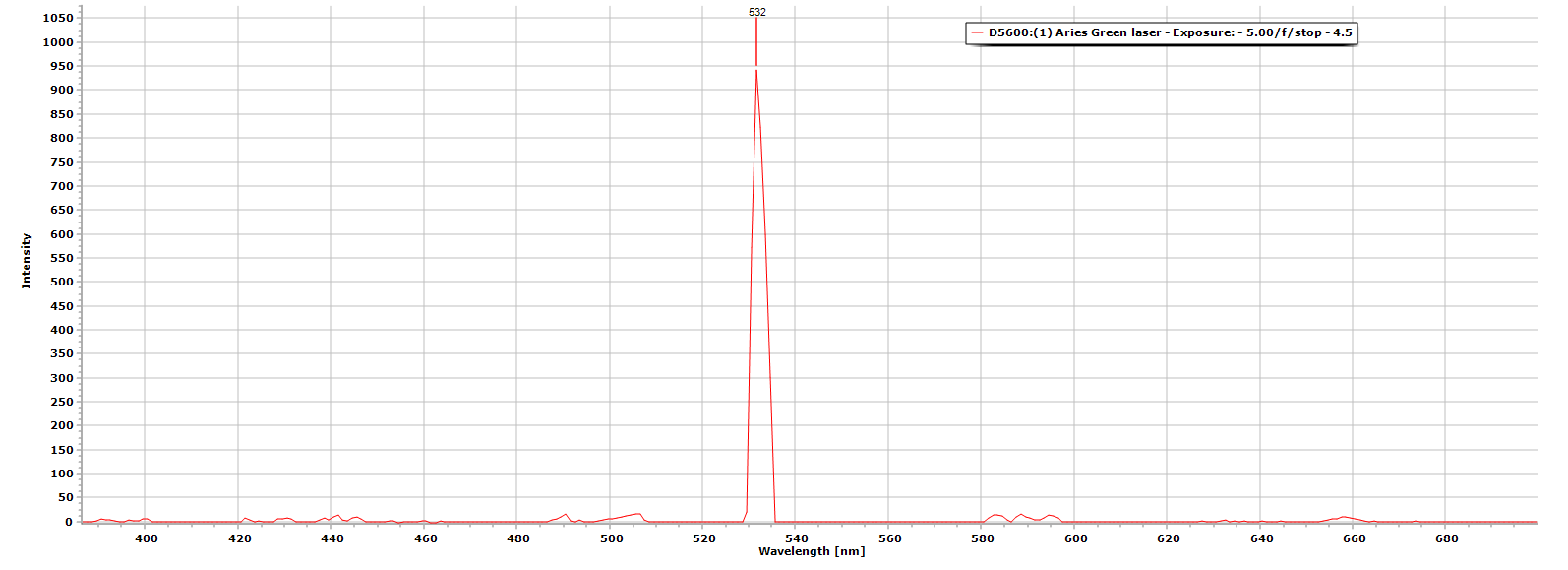Select the 500 tick on the wavelength axis
This screenshot has width=1568, height=570.
click(x=612, y=538)
